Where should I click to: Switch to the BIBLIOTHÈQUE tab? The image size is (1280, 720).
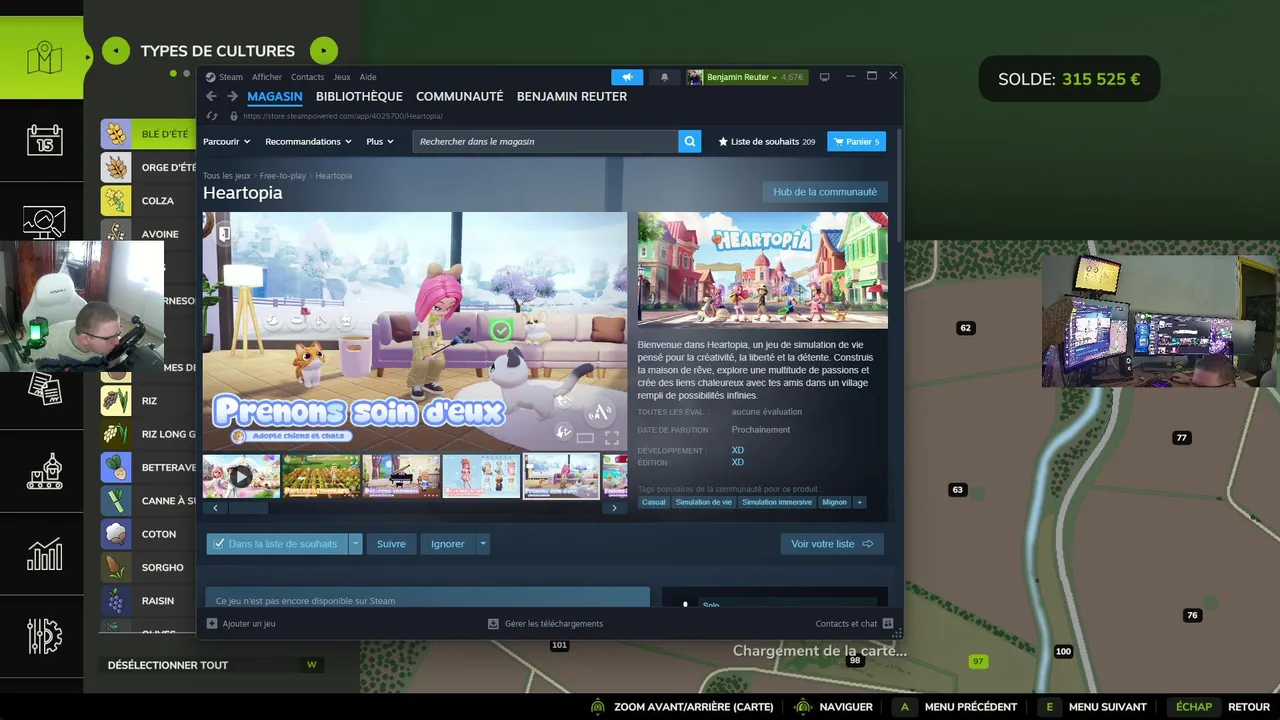coord(359,96)
